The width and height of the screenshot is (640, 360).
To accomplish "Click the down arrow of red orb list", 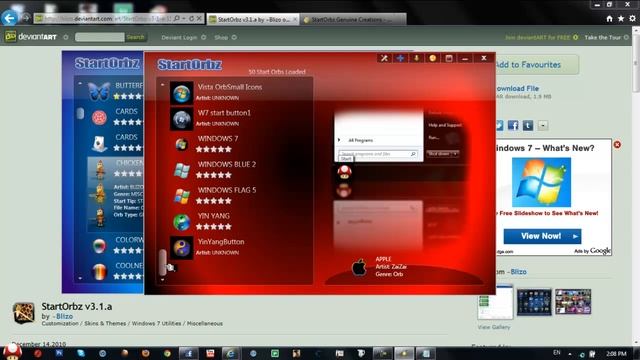I will (162, 280).
